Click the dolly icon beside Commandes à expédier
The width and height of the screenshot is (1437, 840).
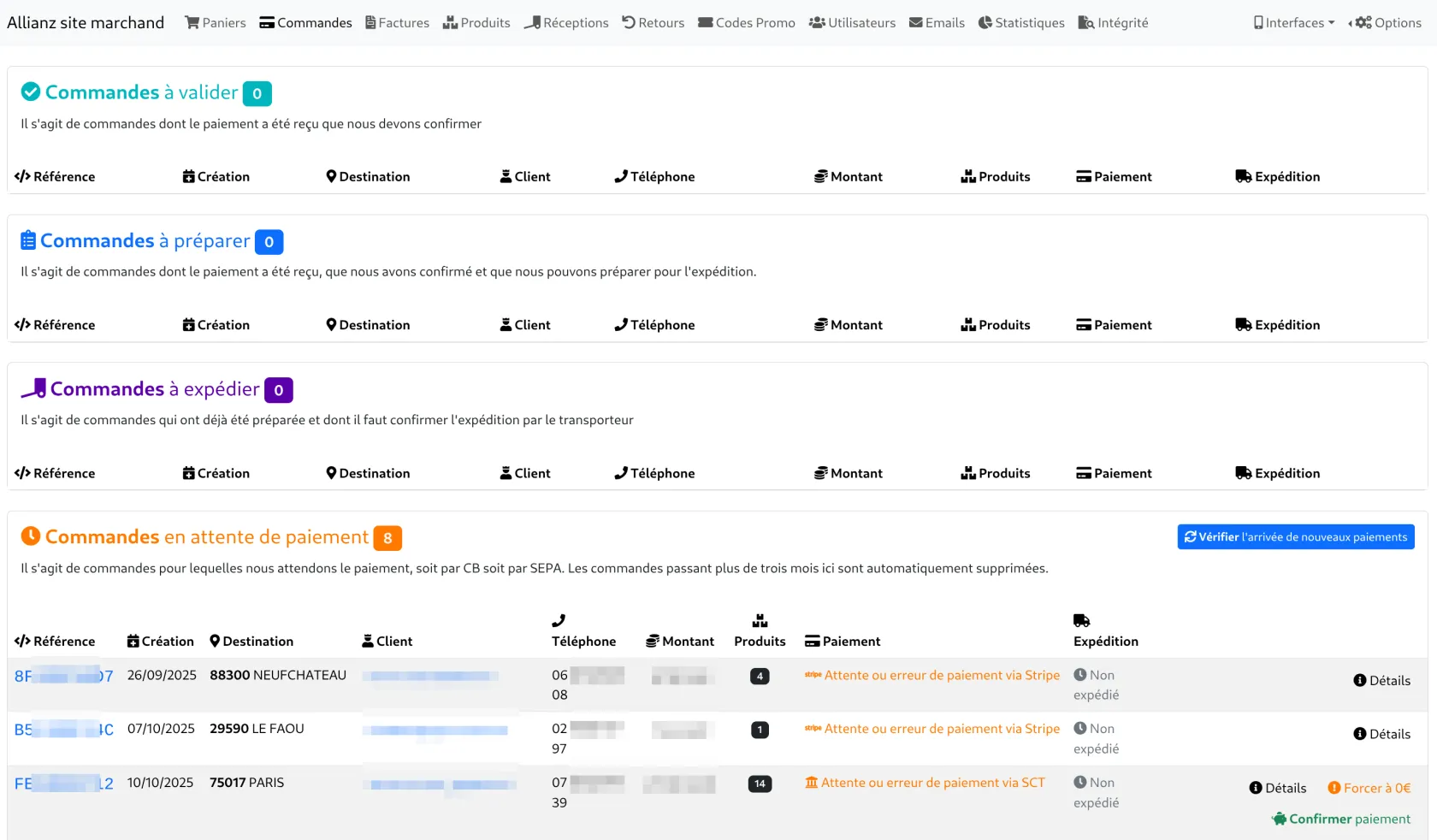click(x=33, y=388)
